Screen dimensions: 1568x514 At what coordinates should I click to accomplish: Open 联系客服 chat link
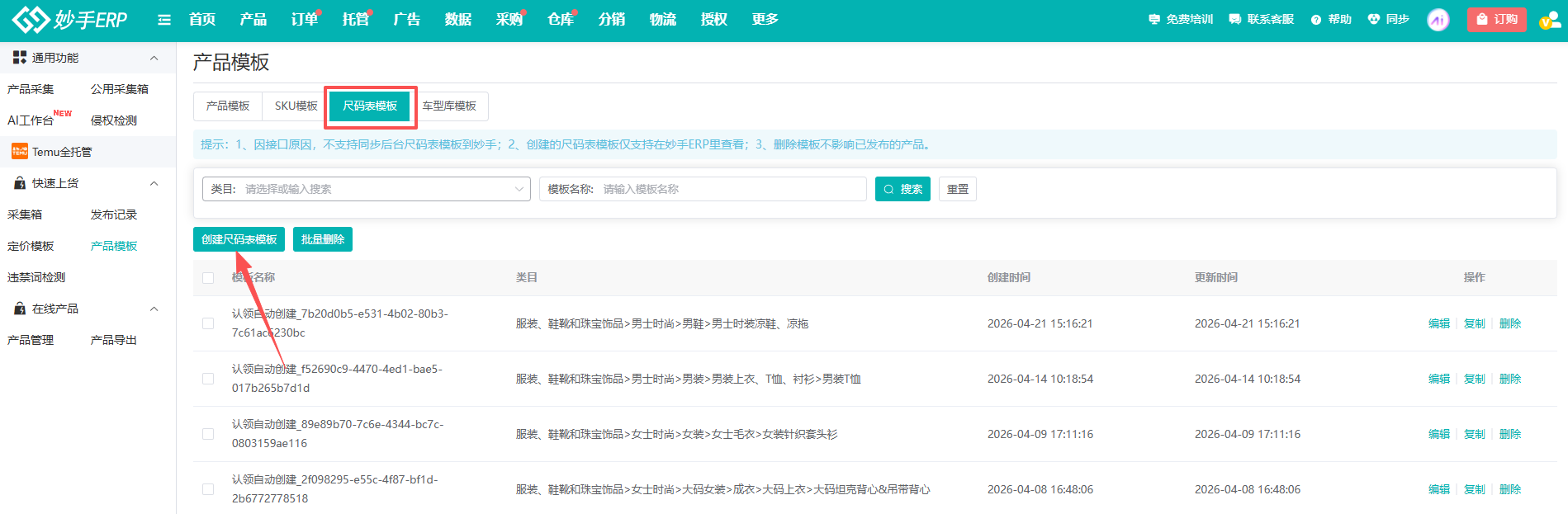(1262, 19)
